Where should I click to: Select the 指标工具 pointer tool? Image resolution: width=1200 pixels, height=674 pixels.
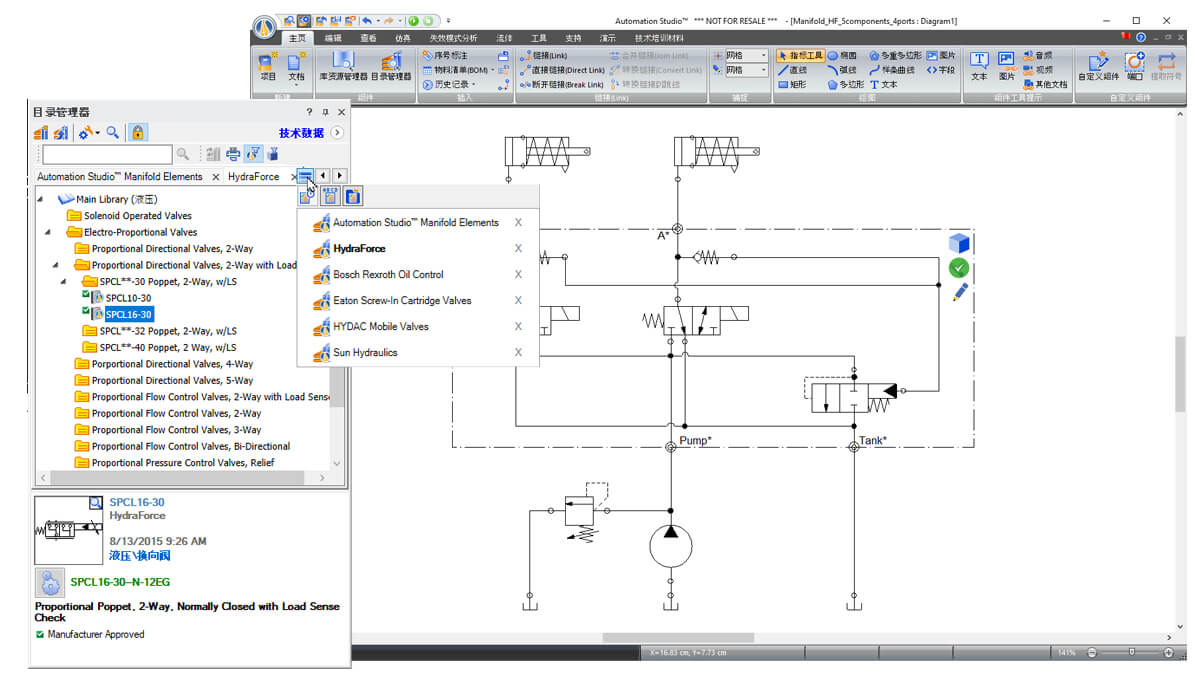(800, 56)
